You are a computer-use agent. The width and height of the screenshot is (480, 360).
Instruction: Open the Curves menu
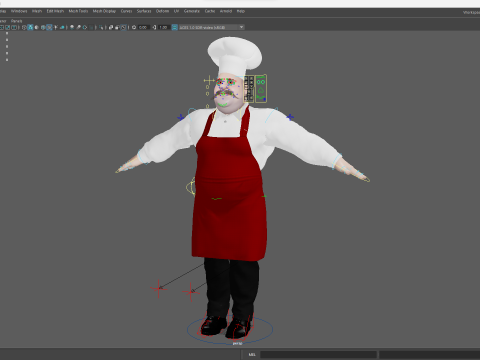[126, 11]
